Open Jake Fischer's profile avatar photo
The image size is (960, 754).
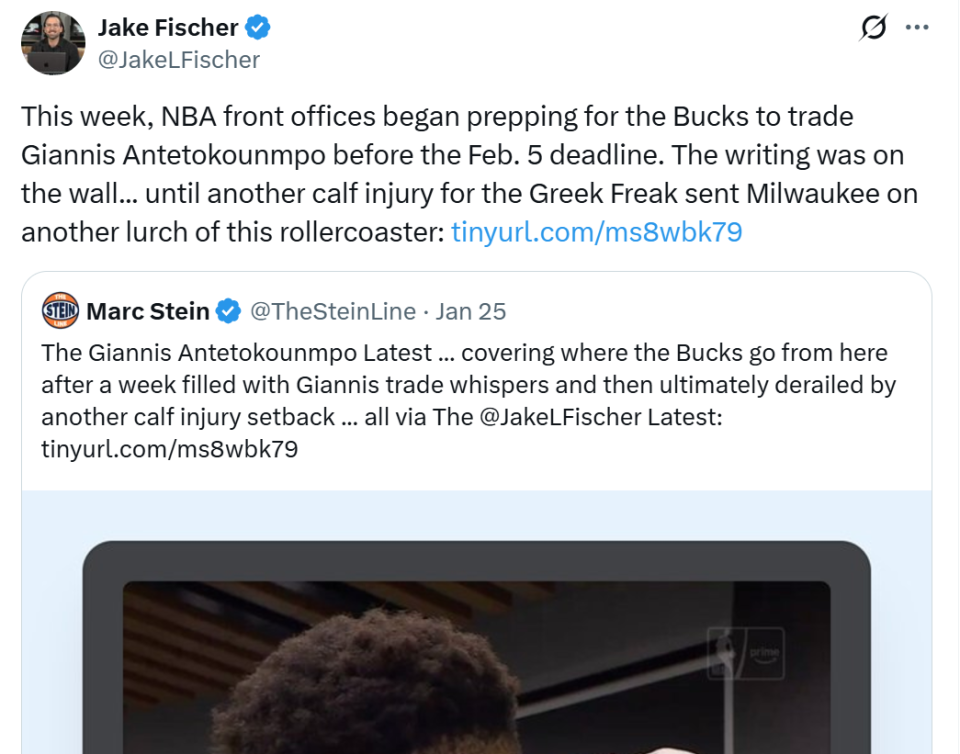click(x=53, y=43)
